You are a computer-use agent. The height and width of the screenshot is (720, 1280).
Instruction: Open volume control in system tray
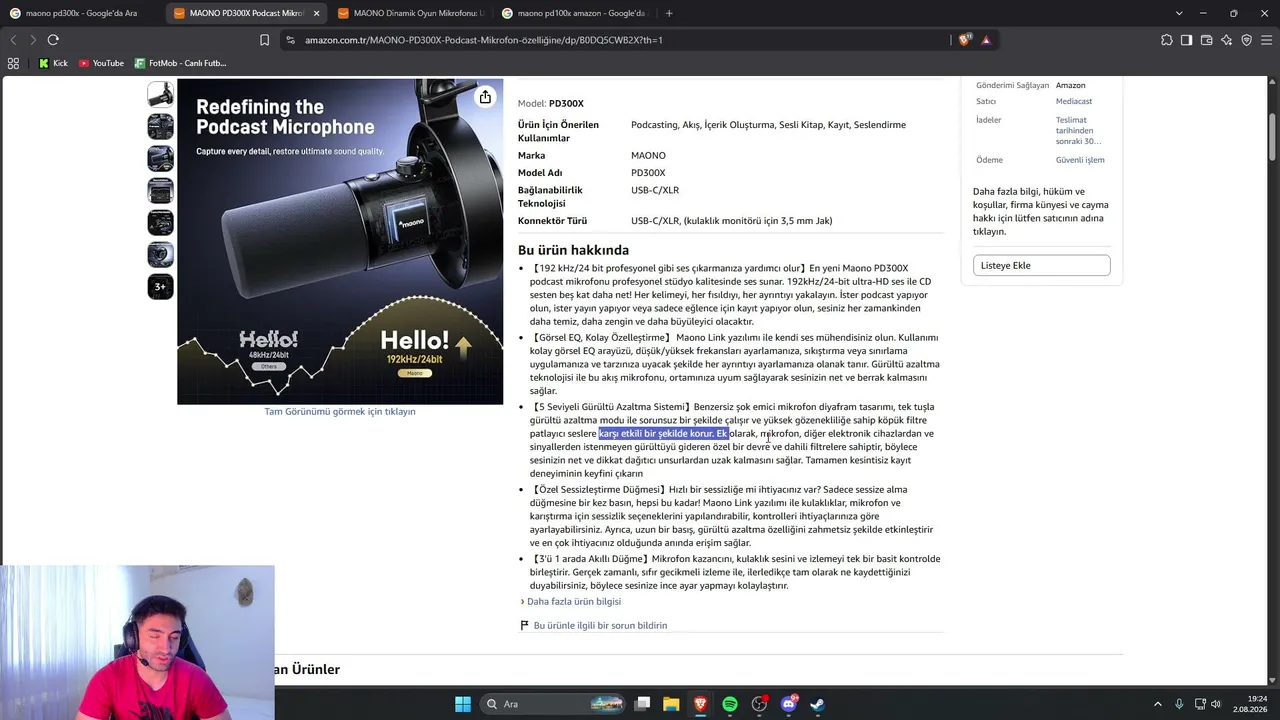point(1216,704)
